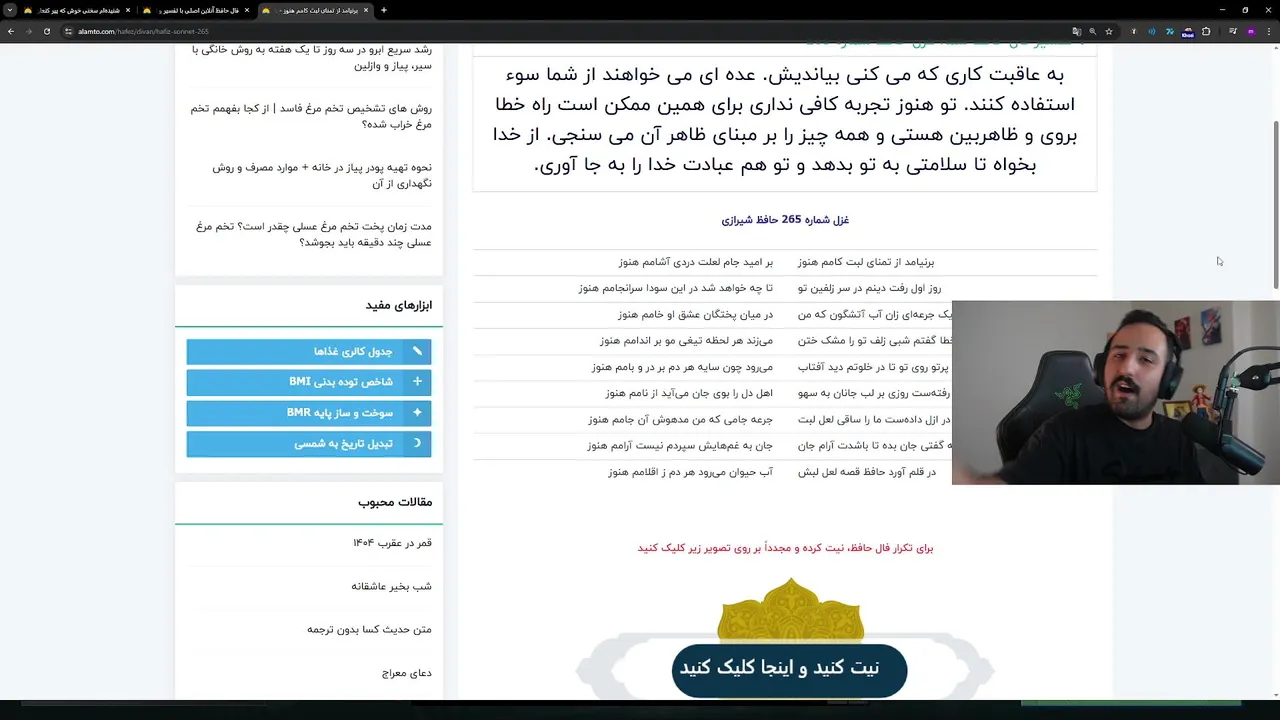Open popular article 'متن حدیث کسا بدون ترجمه'
1280x720 pixels.
[x=369, y=629]
